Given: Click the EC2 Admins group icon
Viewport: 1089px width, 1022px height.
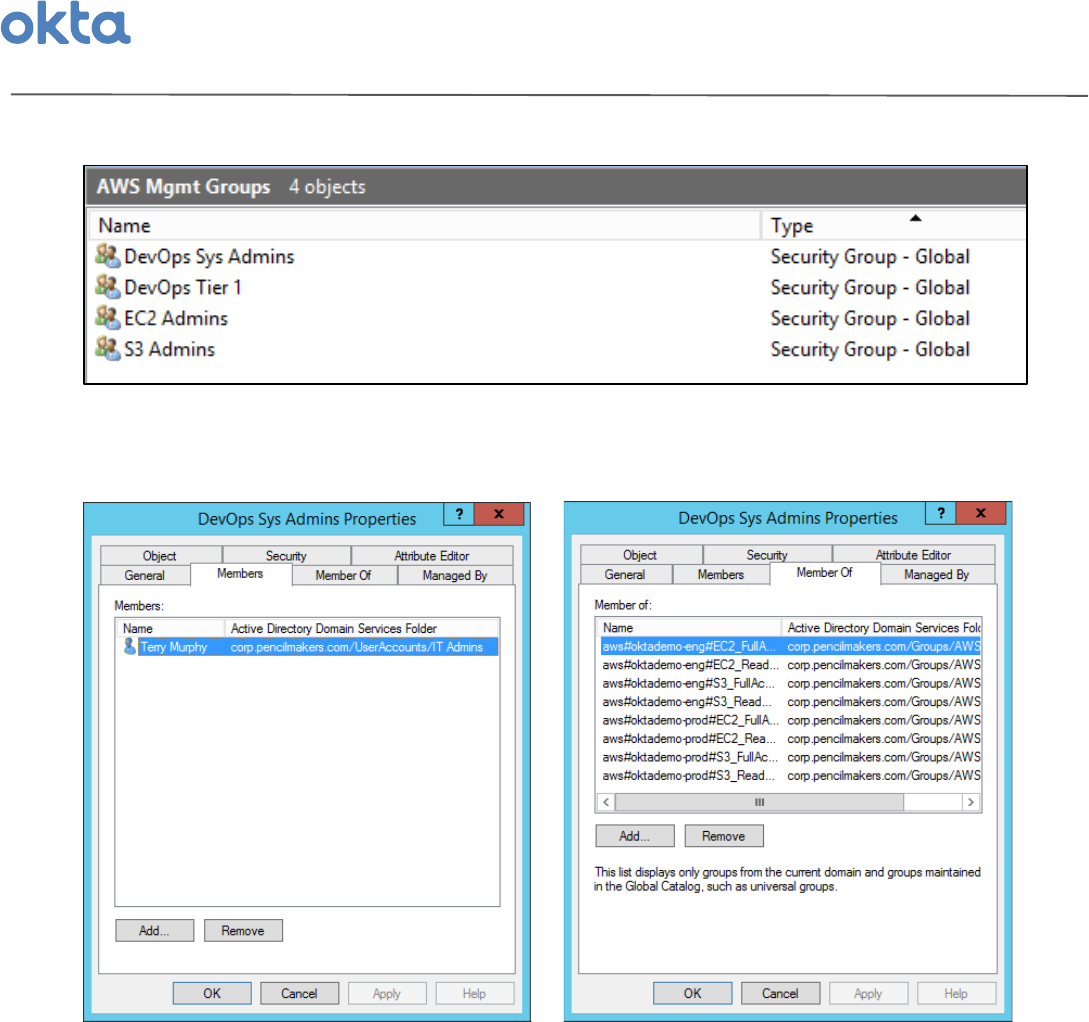Looking at the screenshot, I should pos(108,317).
